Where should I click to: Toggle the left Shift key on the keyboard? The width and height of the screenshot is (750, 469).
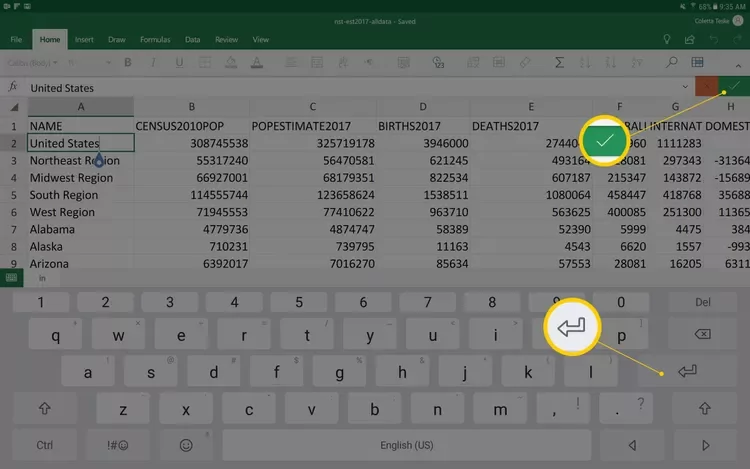tap(44, 408)
